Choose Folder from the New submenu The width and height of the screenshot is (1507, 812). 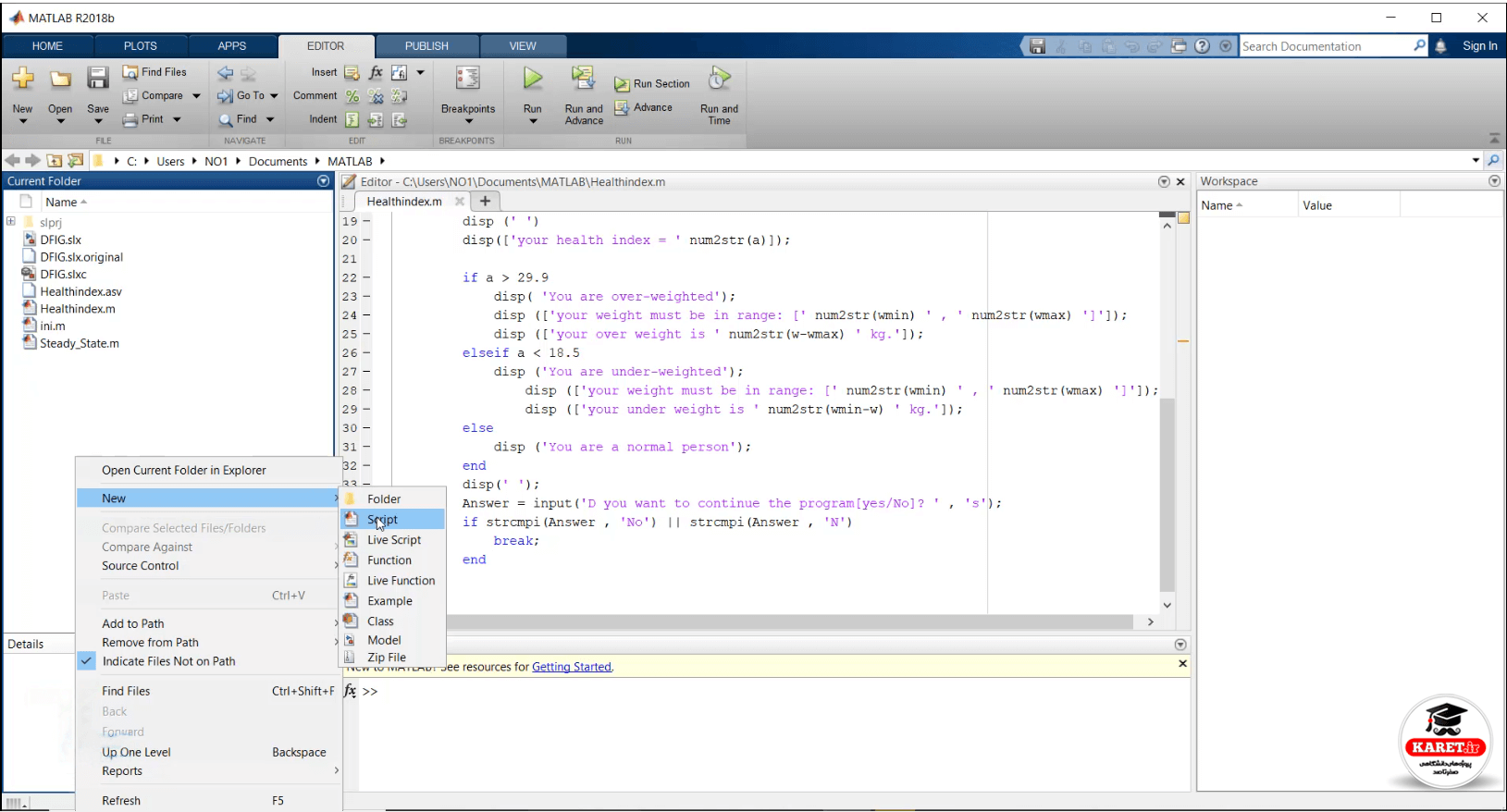(393, 499)
